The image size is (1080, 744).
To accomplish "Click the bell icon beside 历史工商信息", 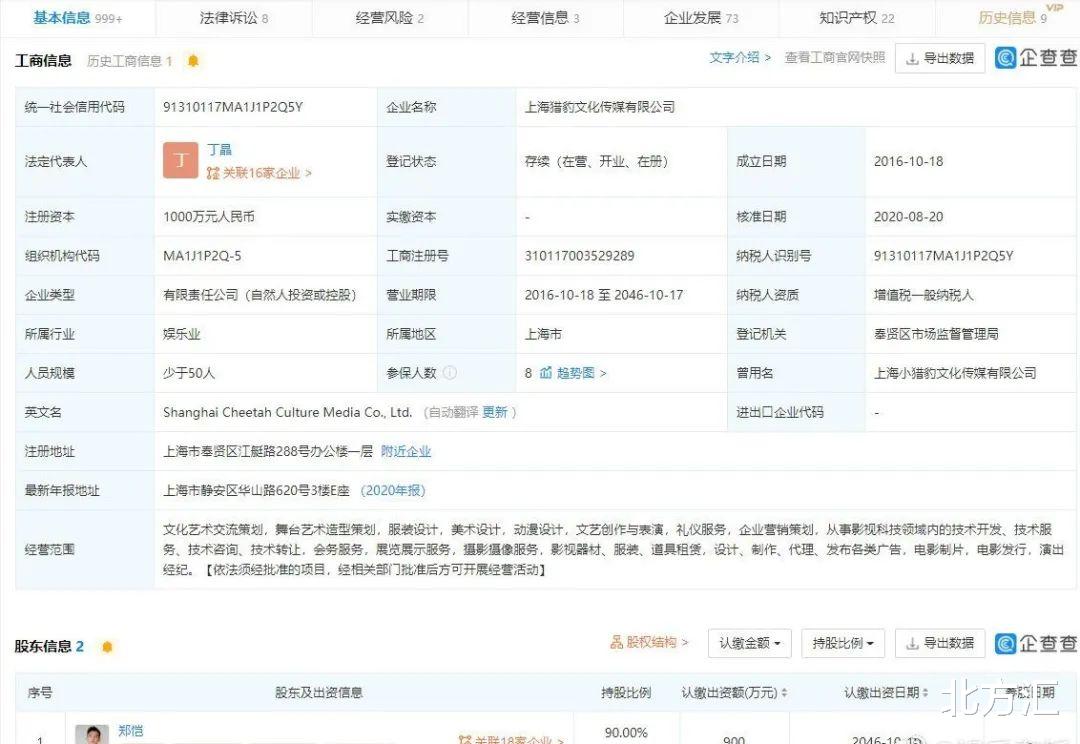I will pos(193,60).
